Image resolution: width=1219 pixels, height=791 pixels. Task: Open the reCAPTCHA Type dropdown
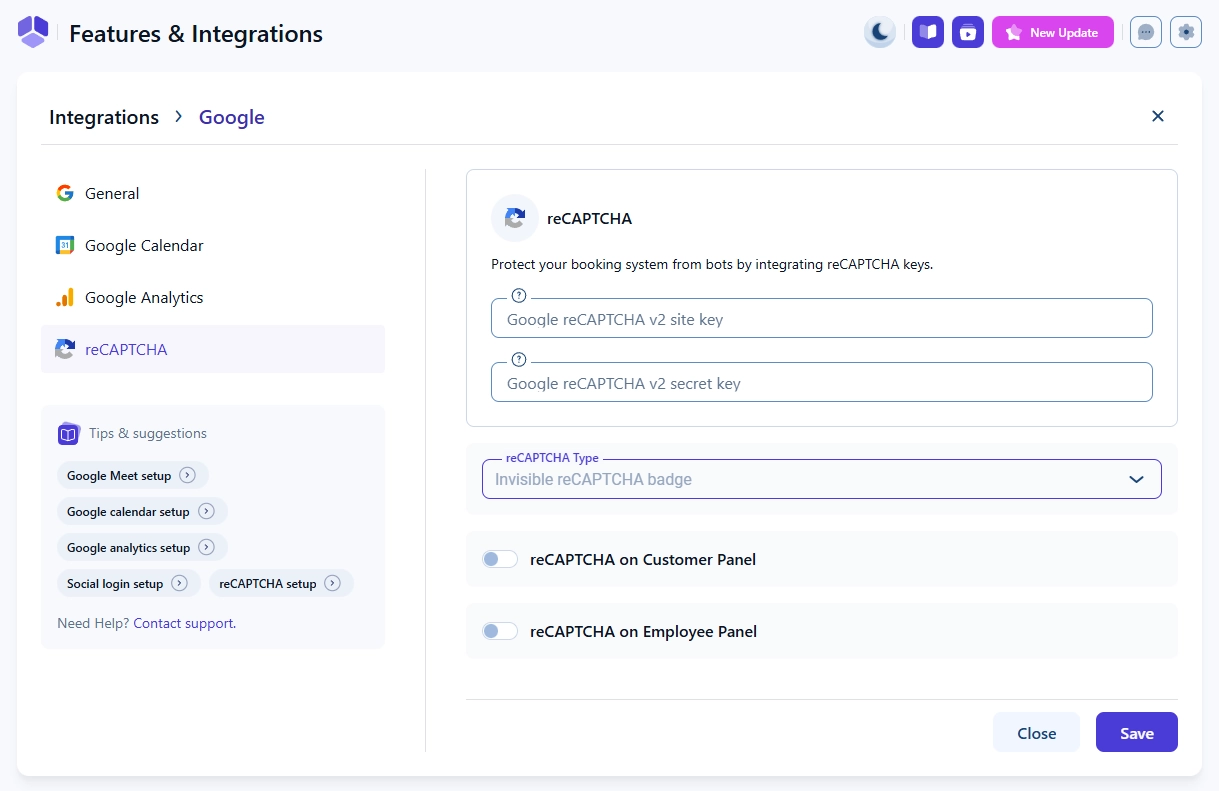tap(821, 479)
